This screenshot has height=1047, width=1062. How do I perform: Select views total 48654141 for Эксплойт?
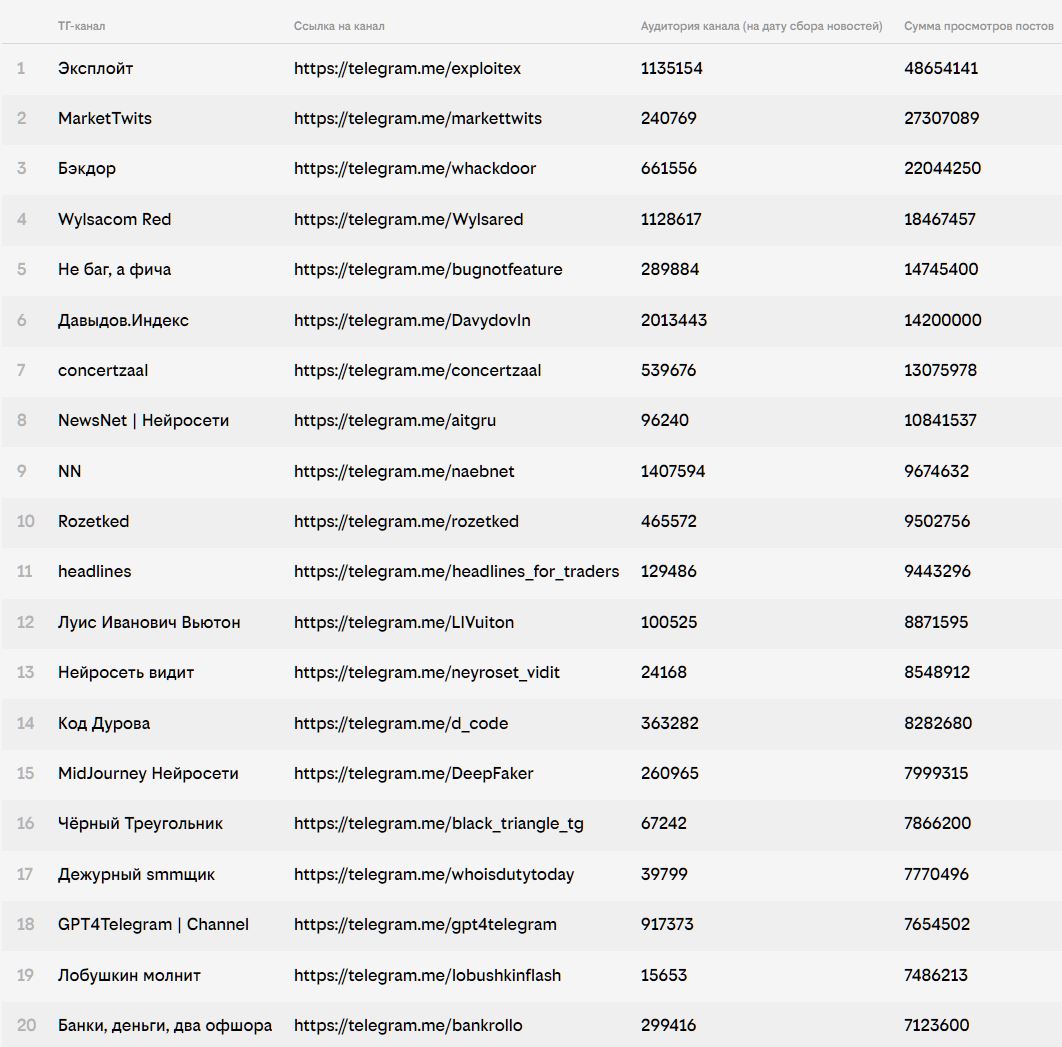tap(940, 69)
